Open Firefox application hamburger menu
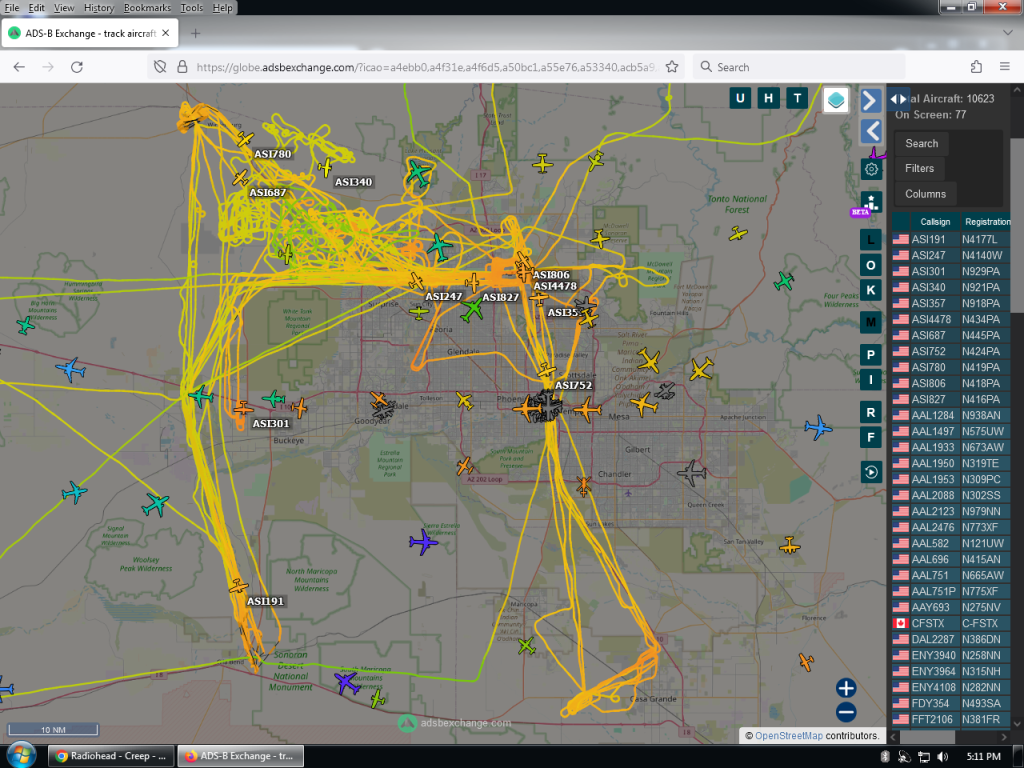Viewport: 1024px width, 768px height. pos(1004,67)
